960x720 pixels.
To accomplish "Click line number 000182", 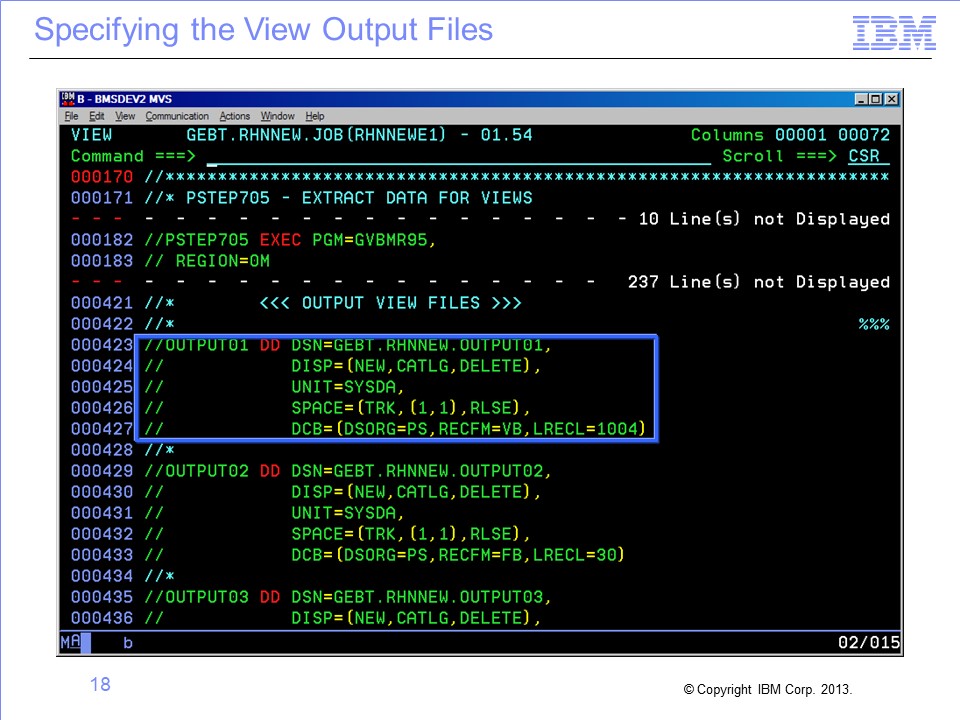I will (102, 240).
